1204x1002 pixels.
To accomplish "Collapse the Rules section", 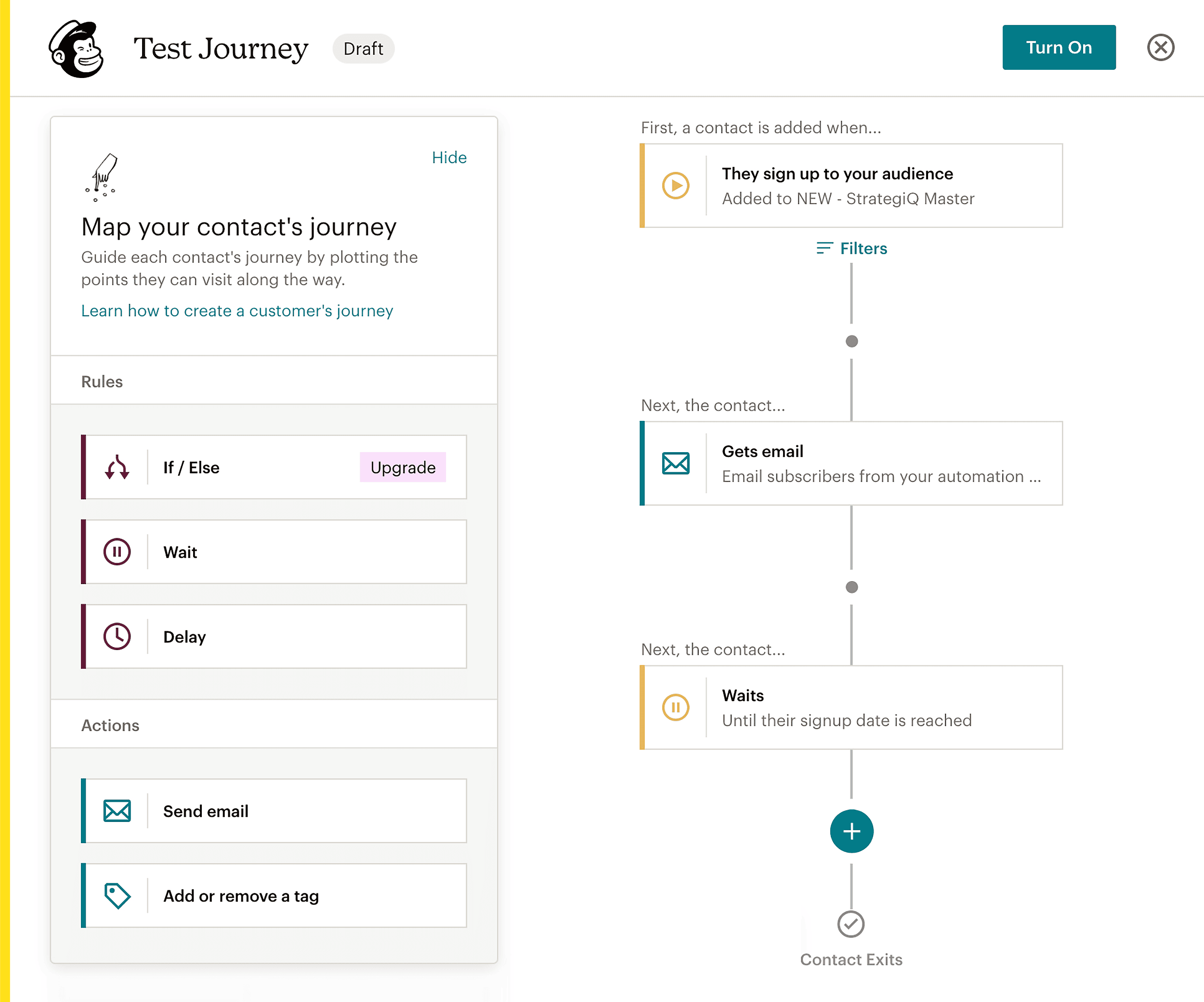I will pyautogui.click(x=102, y=381).
